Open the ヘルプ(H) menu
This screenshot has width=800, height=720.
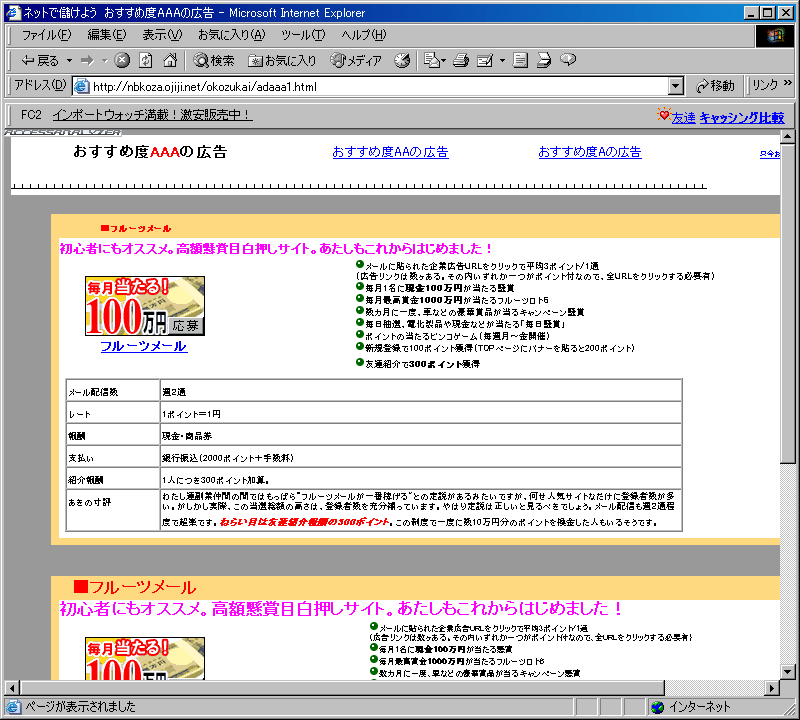point(364,35)
